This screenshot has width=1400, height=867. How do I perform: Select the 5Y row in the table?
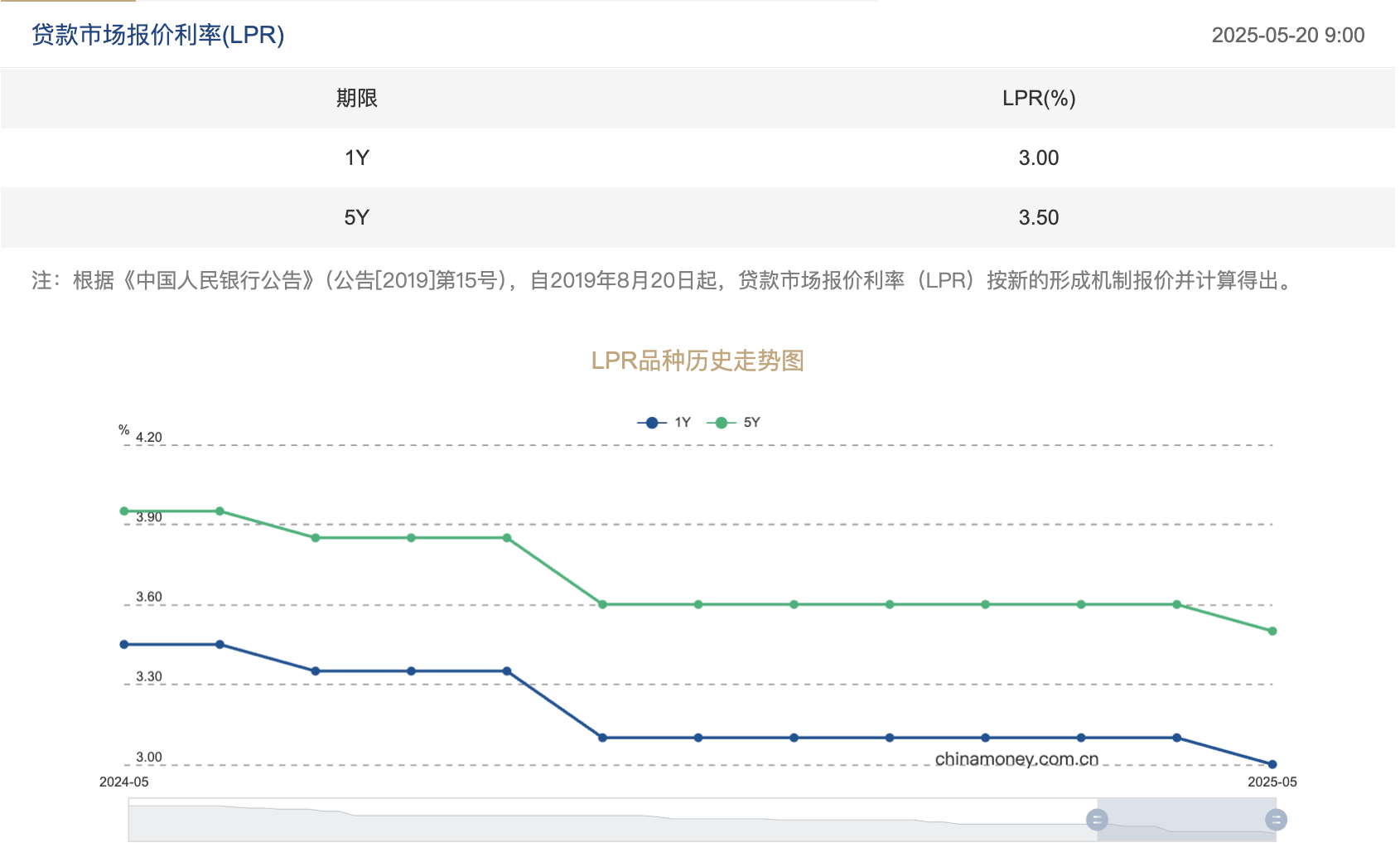[x=698, y=217]
